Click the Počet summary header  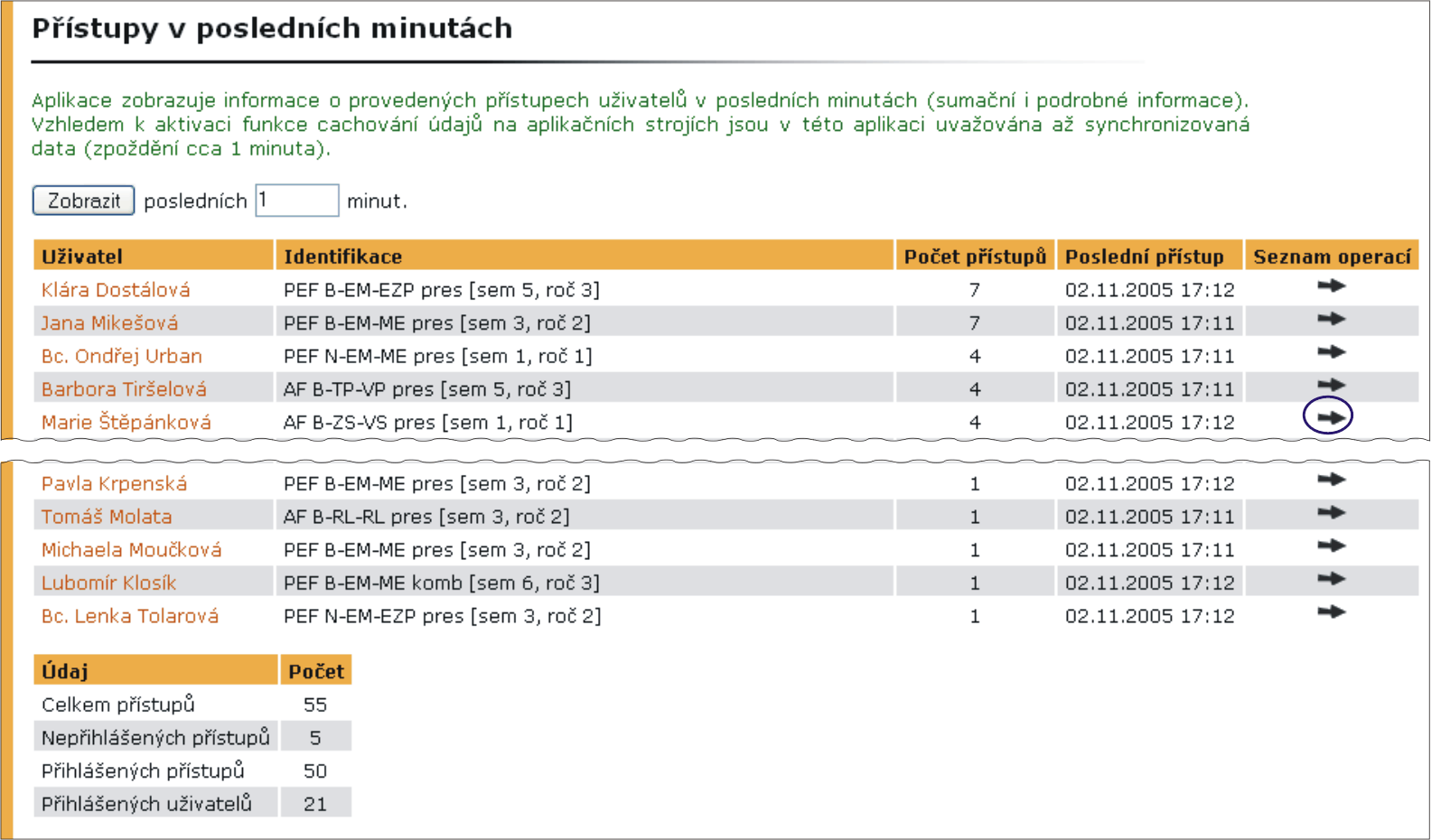[x=316, y=671]
